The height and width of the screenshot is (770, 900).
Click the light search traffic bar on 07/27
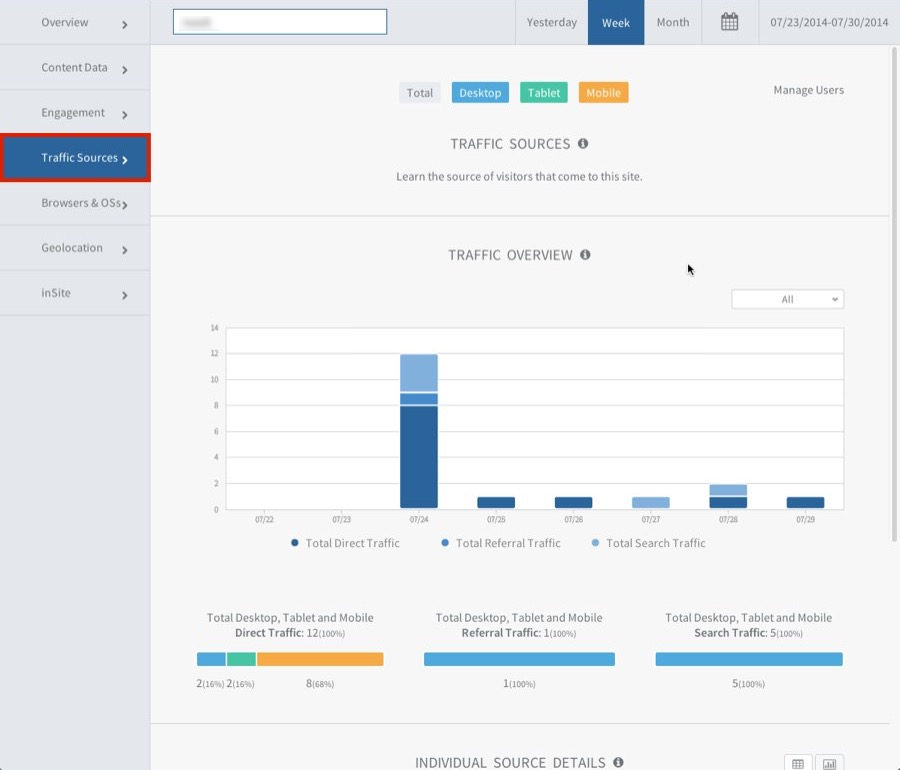[x=650, y=503]
